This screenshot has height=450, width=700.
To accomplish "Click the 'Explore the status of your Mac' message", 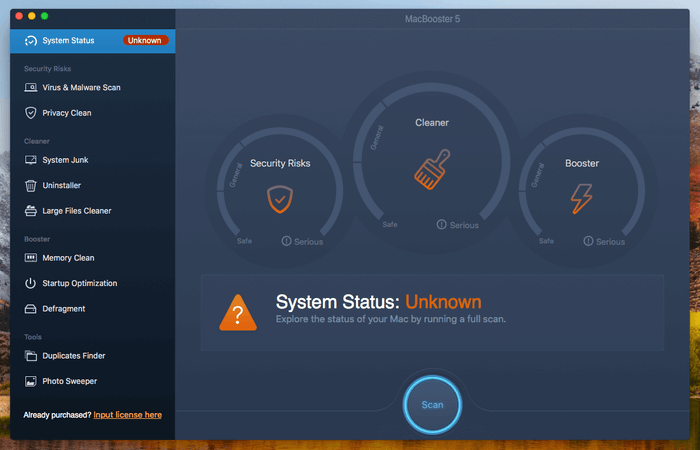I will tap(391, 320).
